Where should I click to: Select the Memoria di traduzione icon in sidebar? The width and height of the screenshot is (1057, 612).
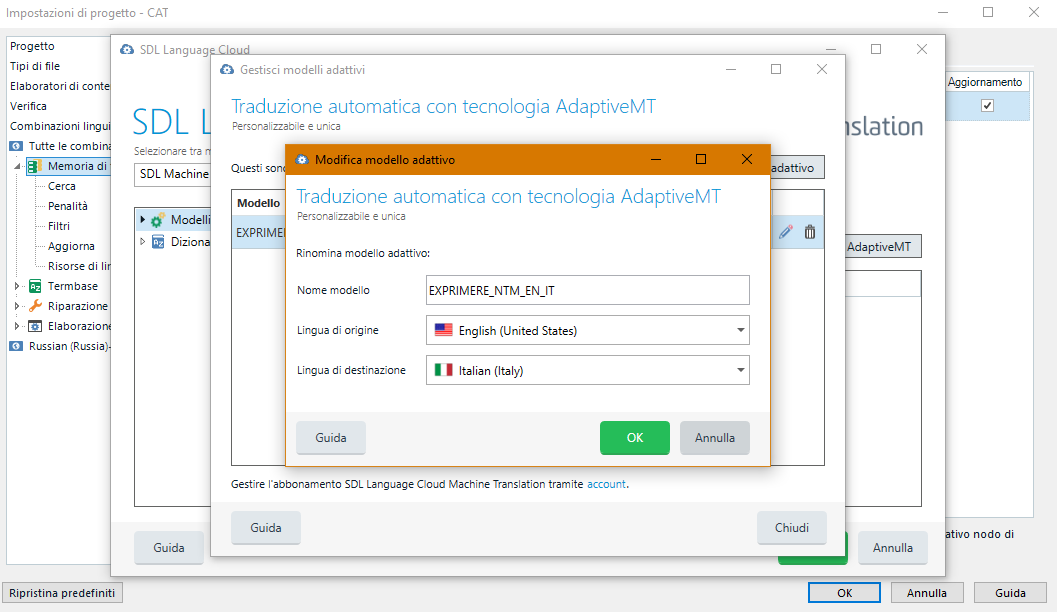[34, 165]
